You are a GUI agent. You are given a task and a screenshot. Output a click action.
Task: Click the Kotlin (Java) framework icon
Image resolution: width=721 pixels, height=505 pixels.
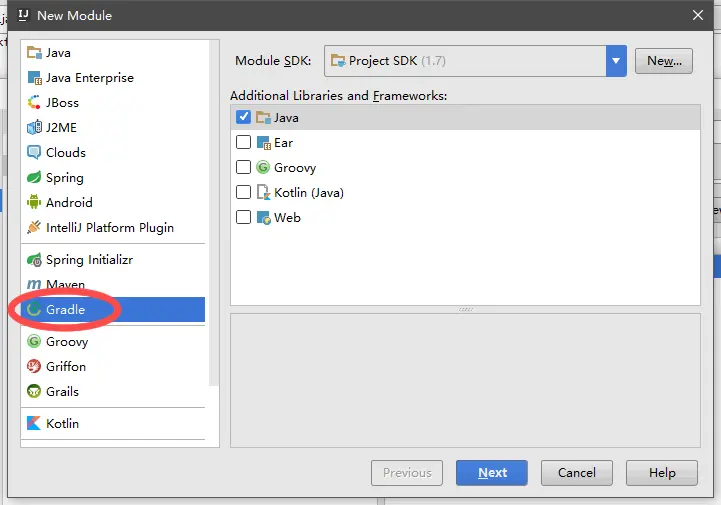pyautogui.click(x=263, y=192)
